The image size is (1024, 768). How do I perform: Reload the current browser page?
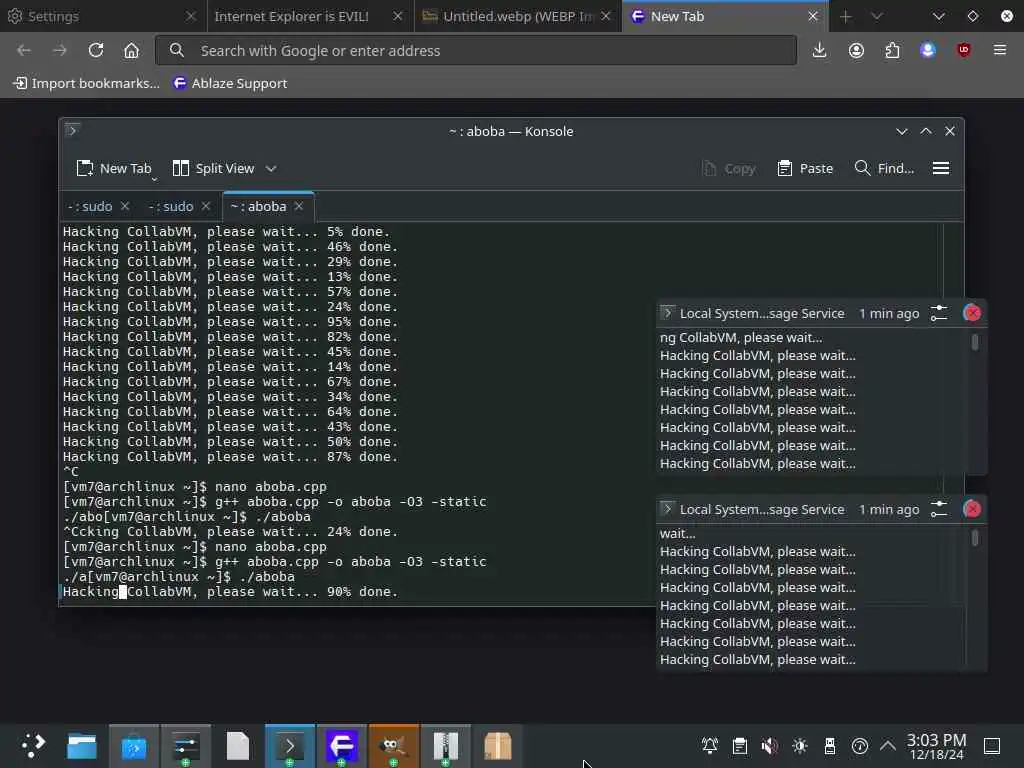pyautogui.click(x=96, y=50)
